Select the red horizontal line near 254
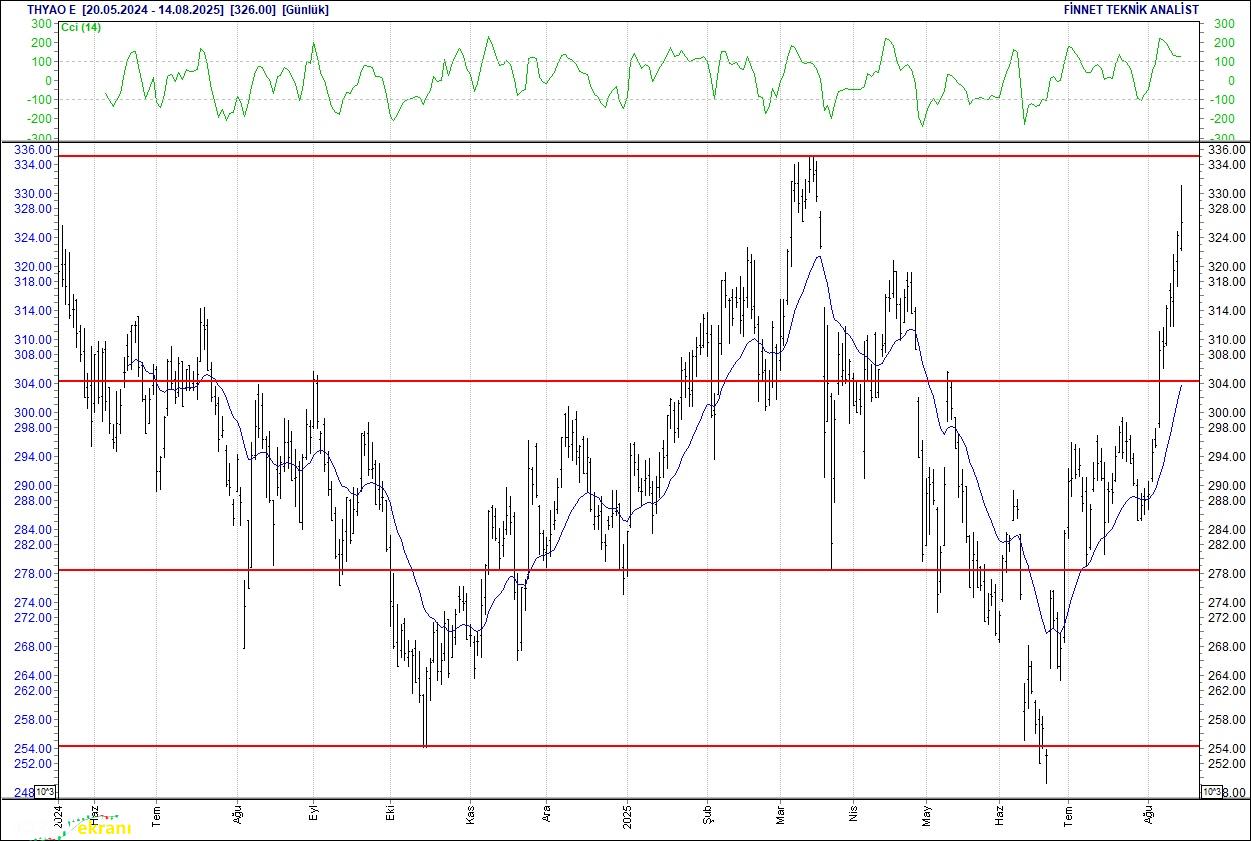The image size is (1251, 841). click(x=629, y=746)
